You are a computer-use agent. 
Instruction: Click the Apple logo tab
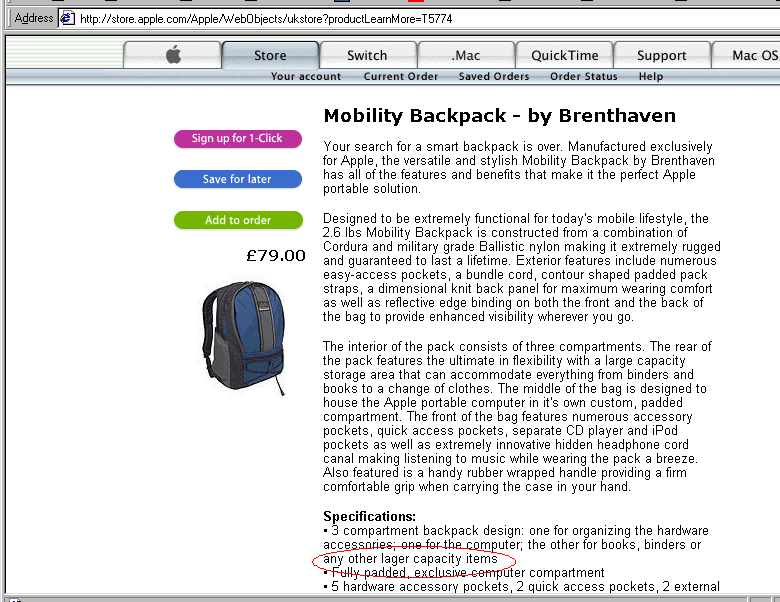pos(172,55)
